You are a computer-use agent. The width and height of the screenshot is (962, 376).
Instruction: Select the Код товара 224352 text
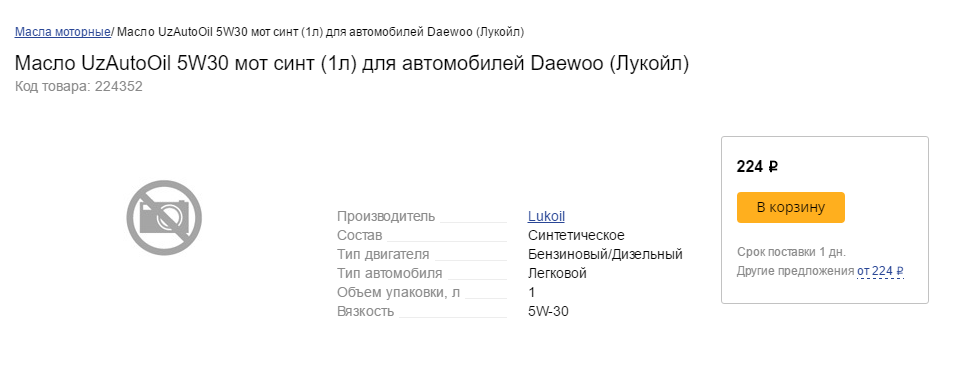(79, 86)
